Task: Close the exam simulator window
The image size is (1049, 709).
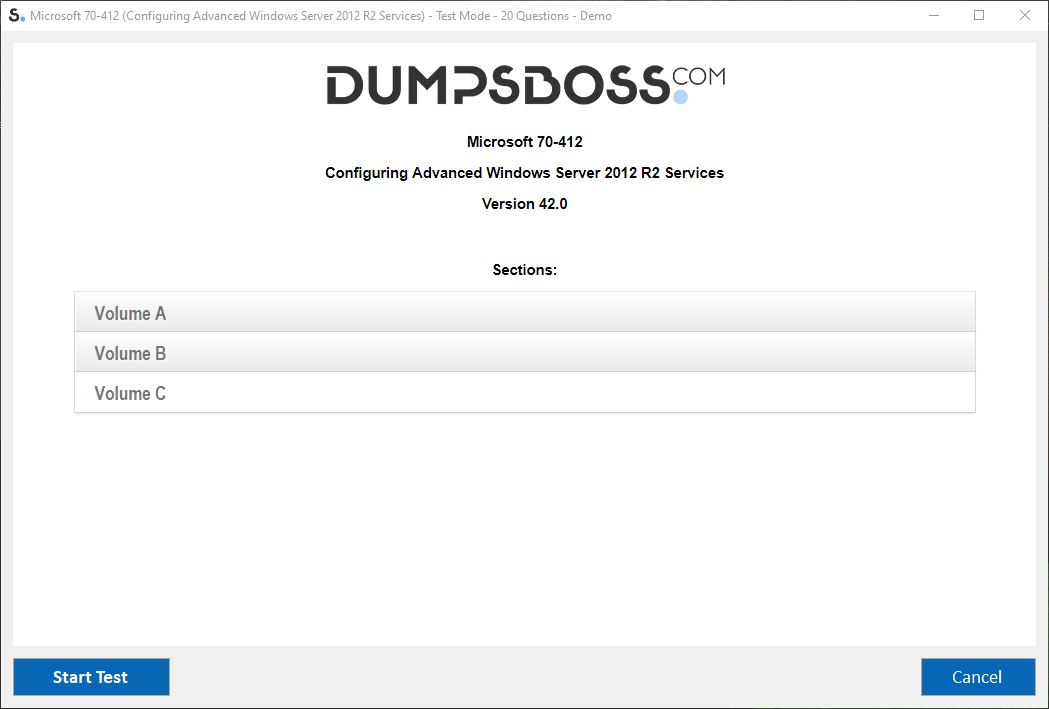Action: click(x=1024, y=15)
